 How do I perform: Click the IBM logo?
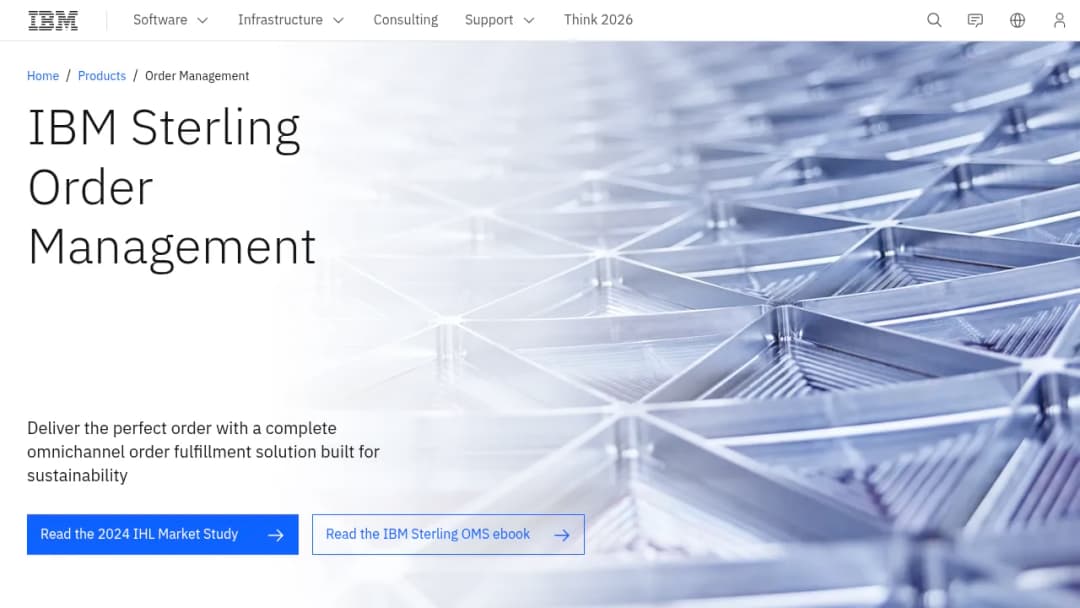tap(53, 20)
